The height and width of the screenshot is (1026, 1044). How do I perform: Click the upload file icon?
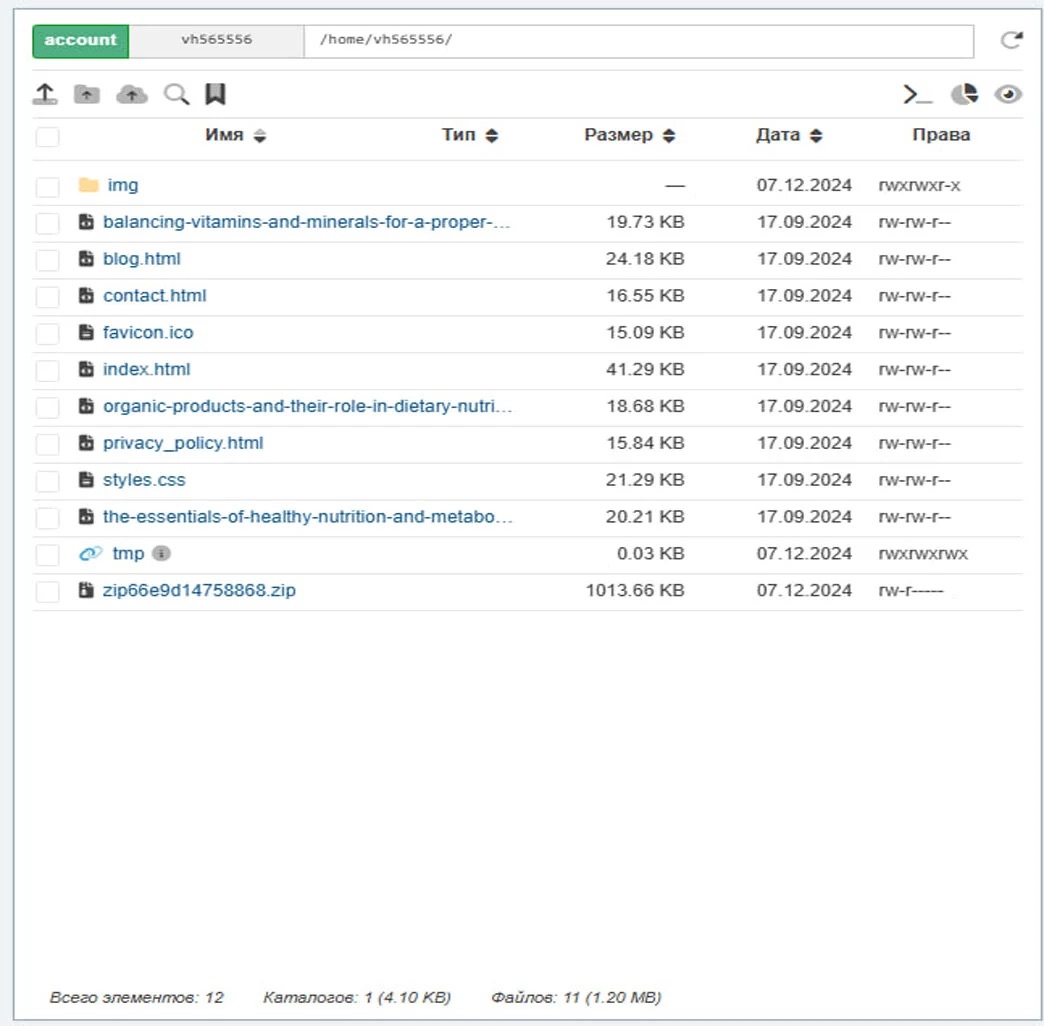(x=45, y=94)
